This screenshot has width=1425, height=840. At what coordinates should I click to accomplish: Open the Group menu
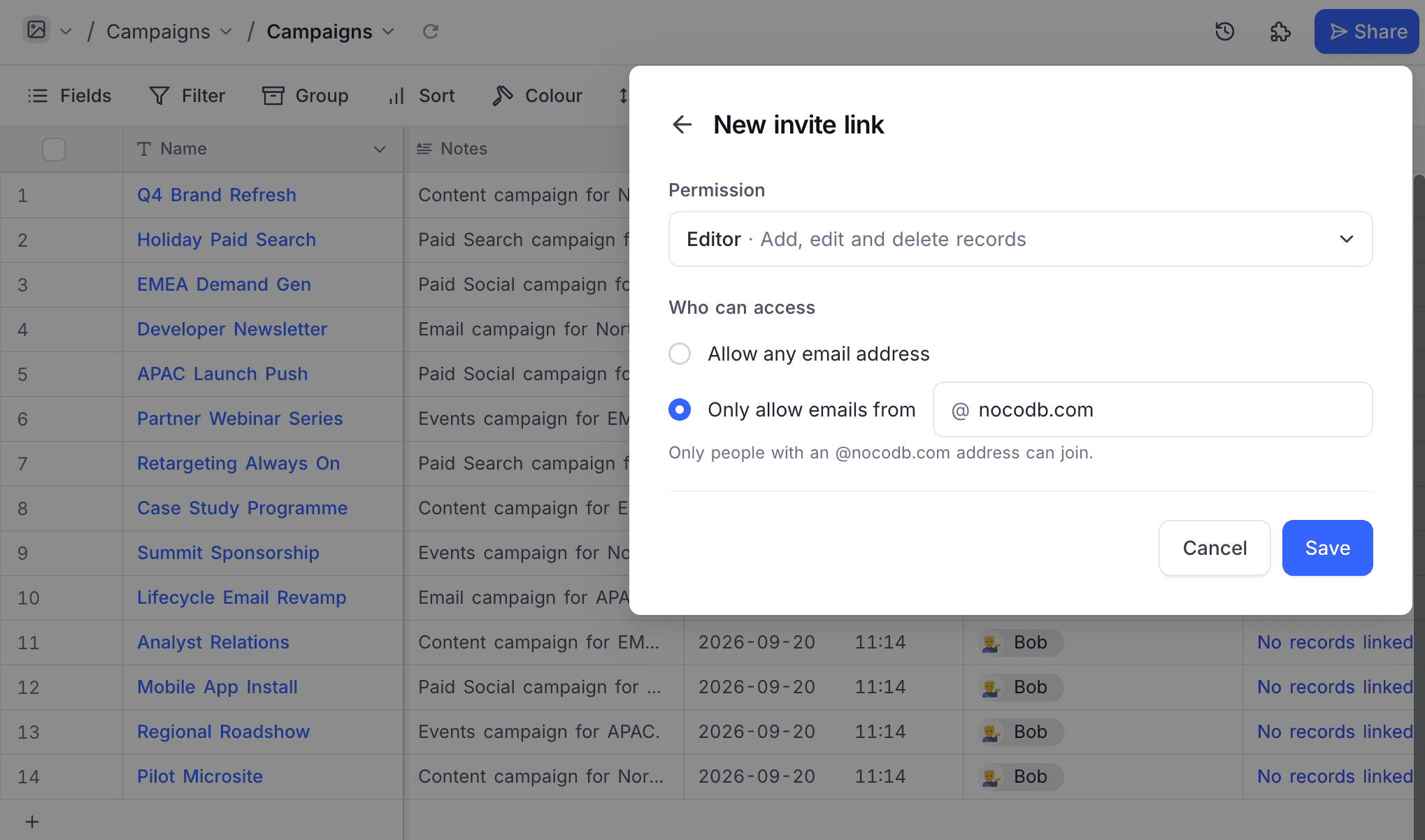pyautogui.click(x=306, y=96)
